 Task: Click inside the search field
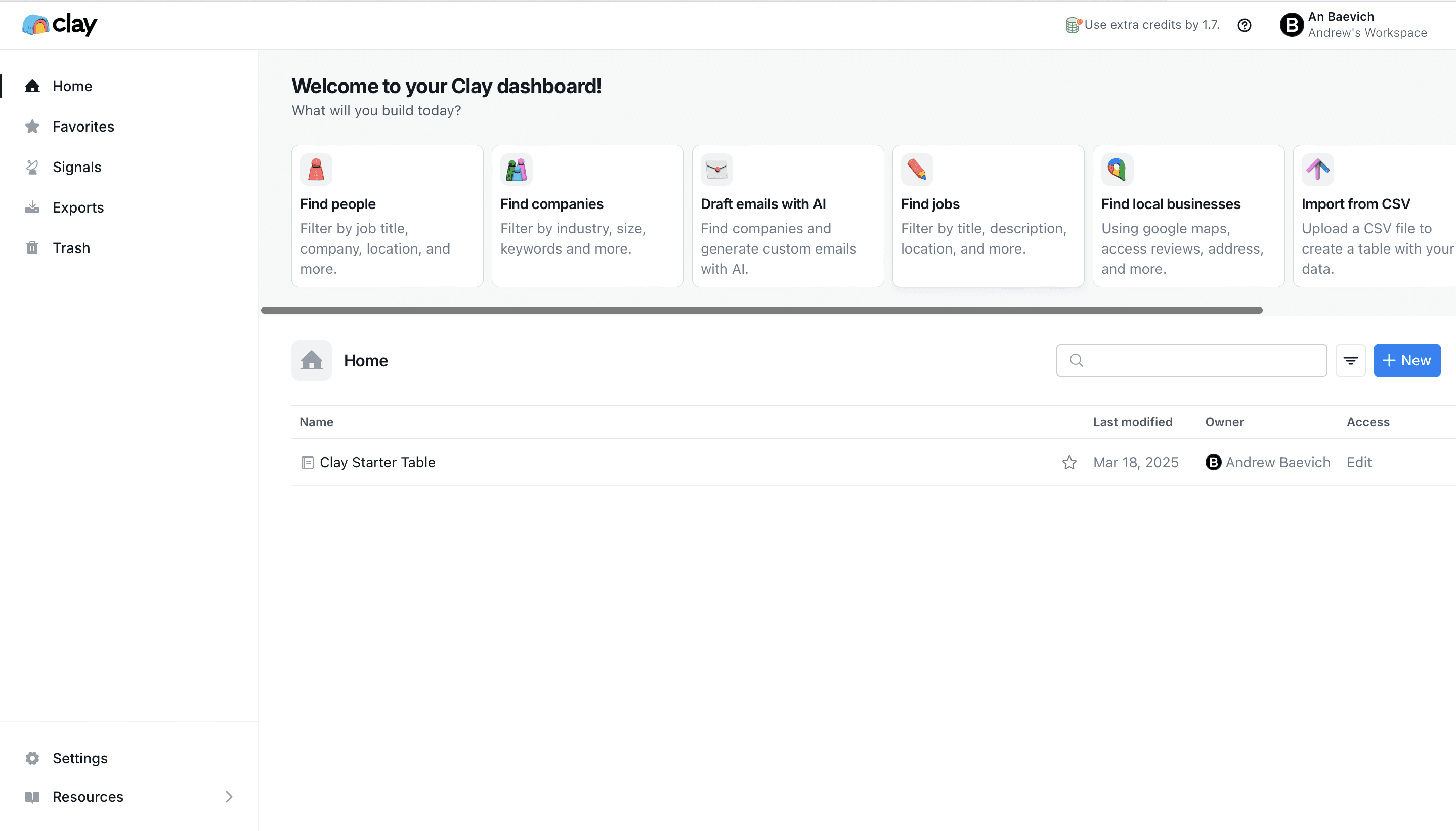[1191, 360]
